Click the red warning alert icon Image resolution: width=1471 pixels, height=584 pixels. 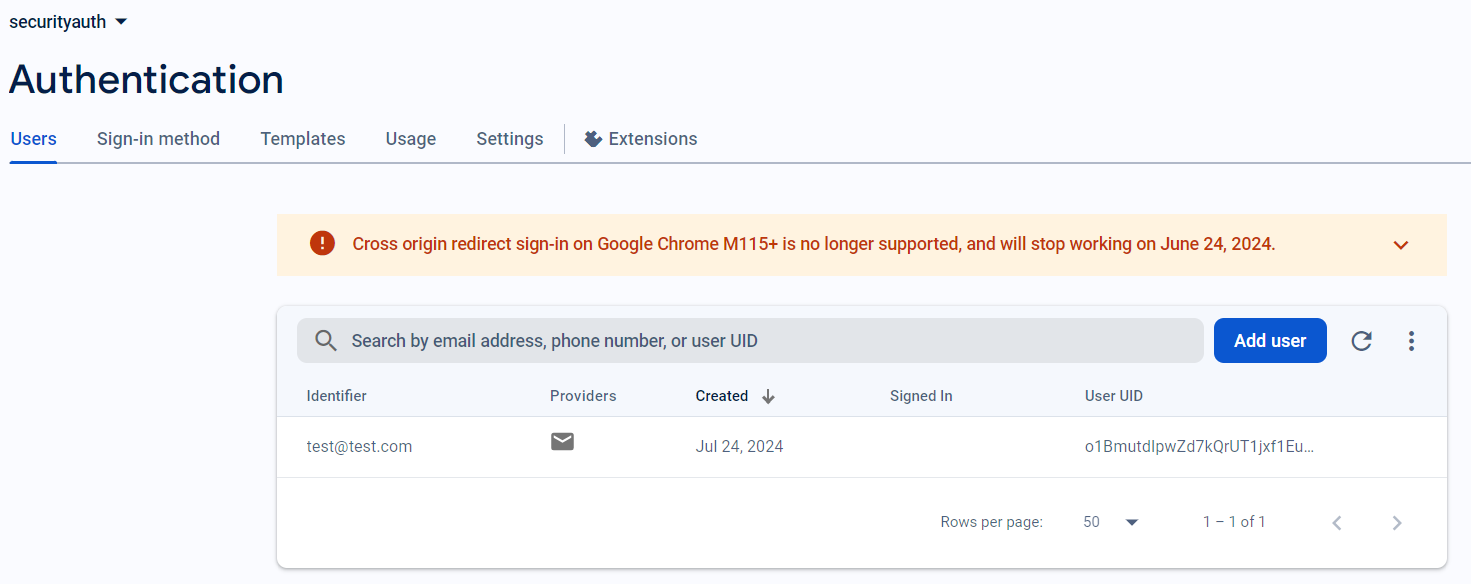[x=322, y=243]
